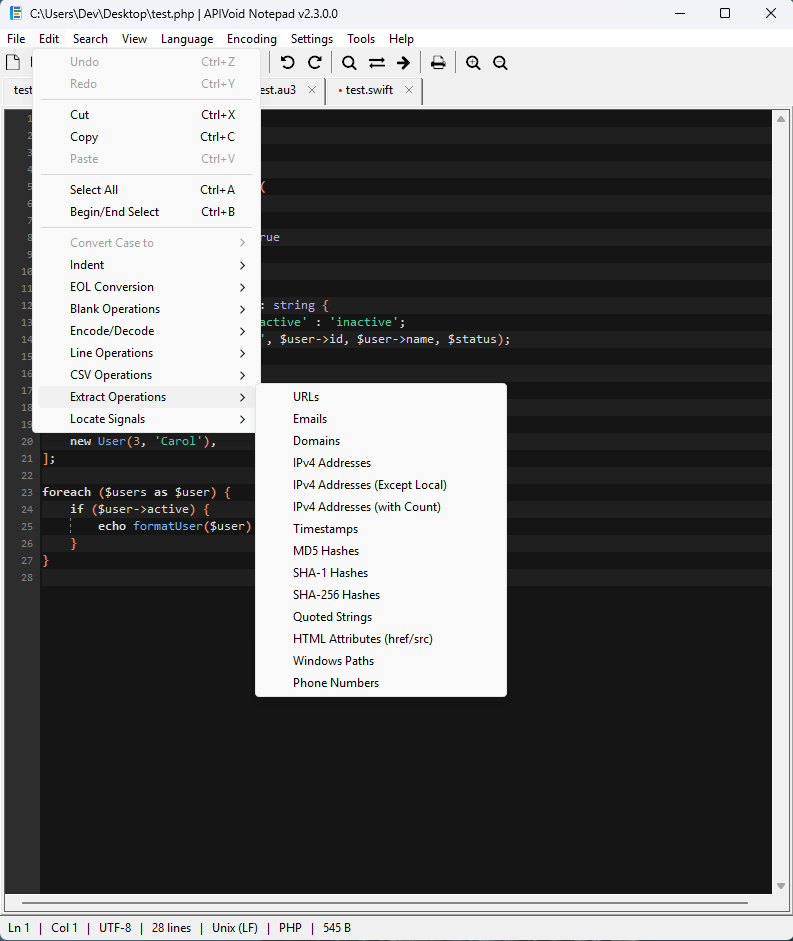Screen dimensions: 793x941
Task: Click line number 23 in the gutter
Action: [x=27, y=492]
